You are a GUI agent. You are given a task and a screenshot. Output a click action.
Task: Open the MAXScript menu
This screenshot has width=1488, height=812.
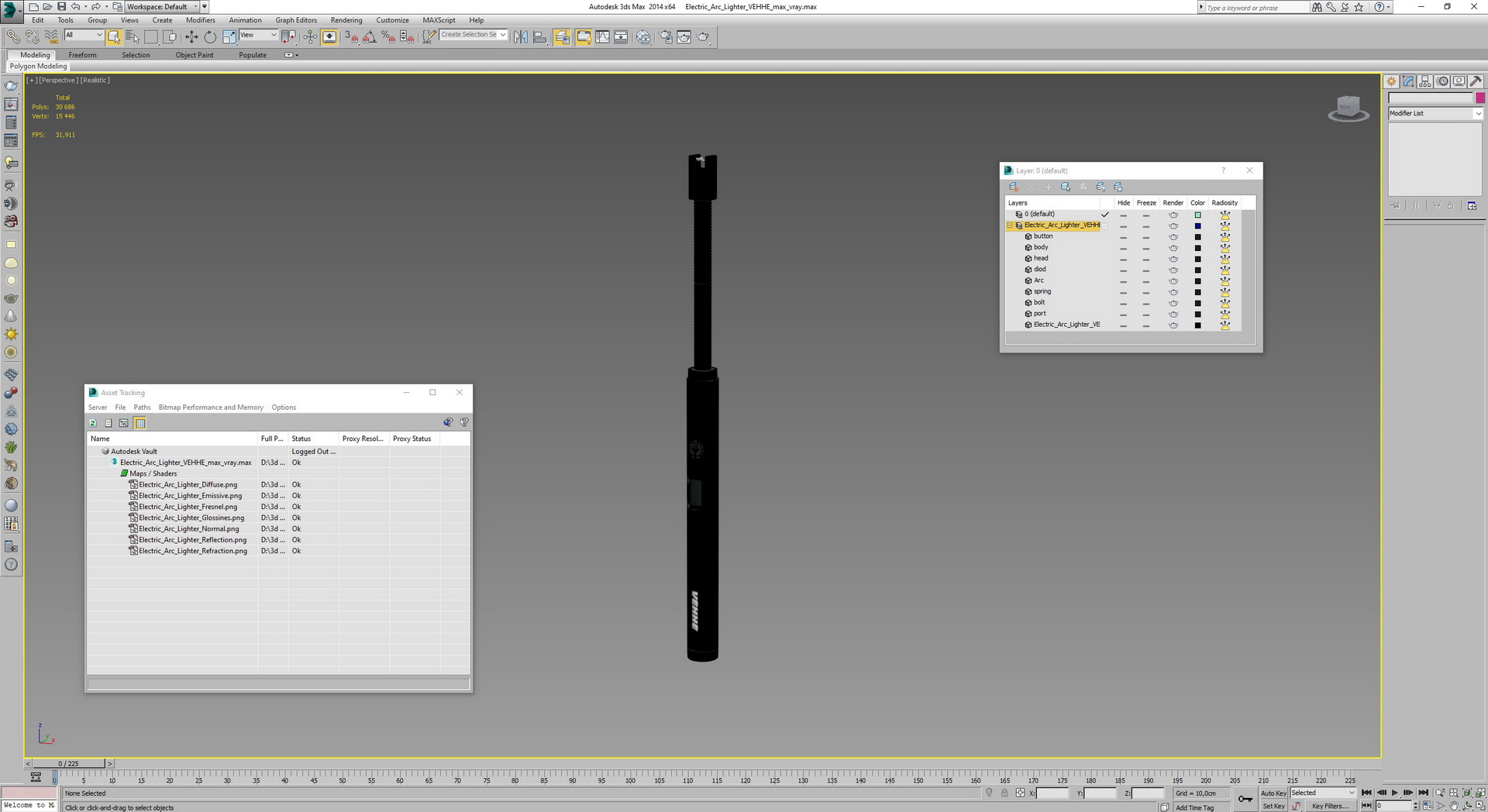pos(439,20)
